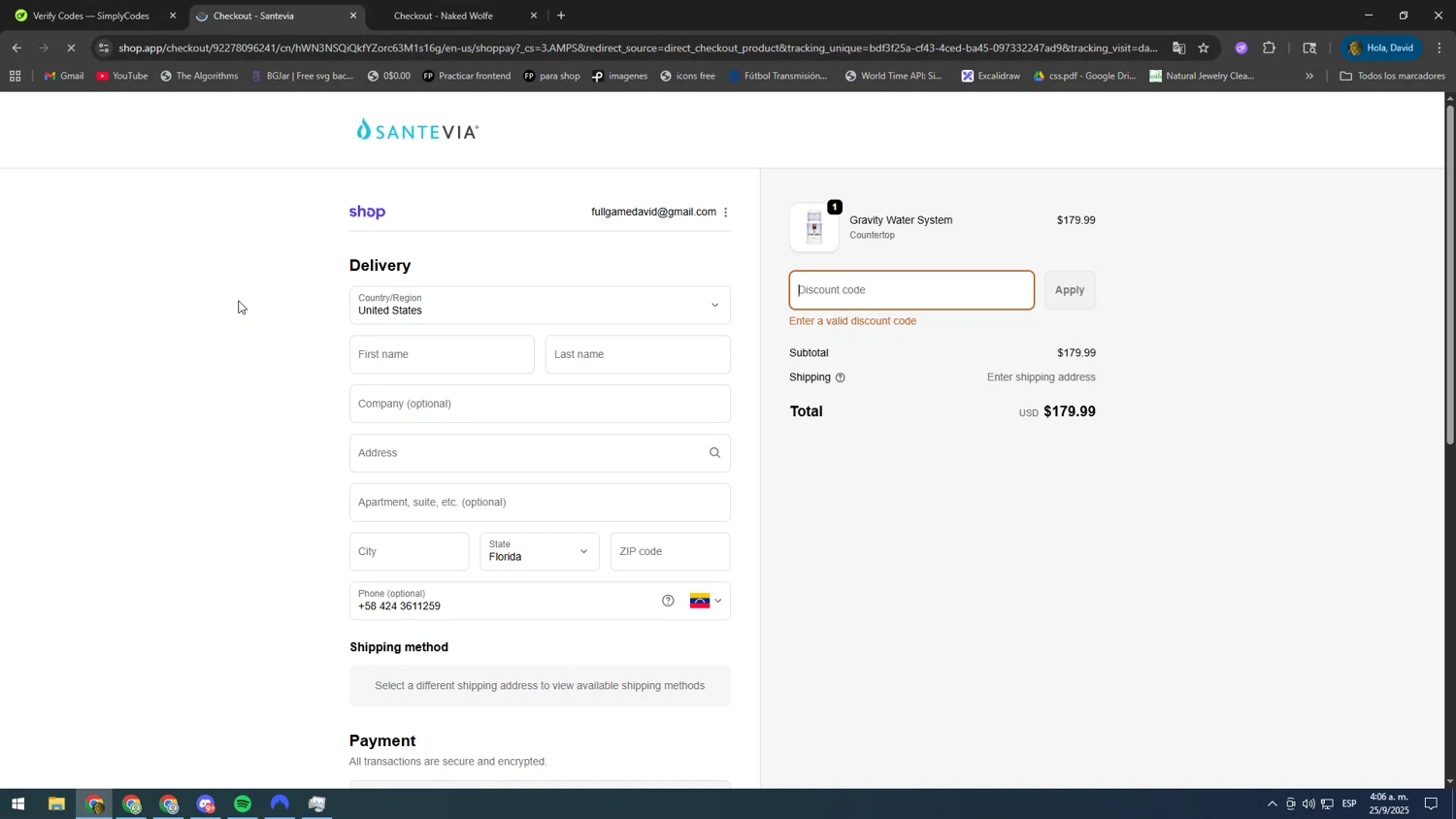Focus the First name field
1456x819 pixels.
[x=442, y=354]
